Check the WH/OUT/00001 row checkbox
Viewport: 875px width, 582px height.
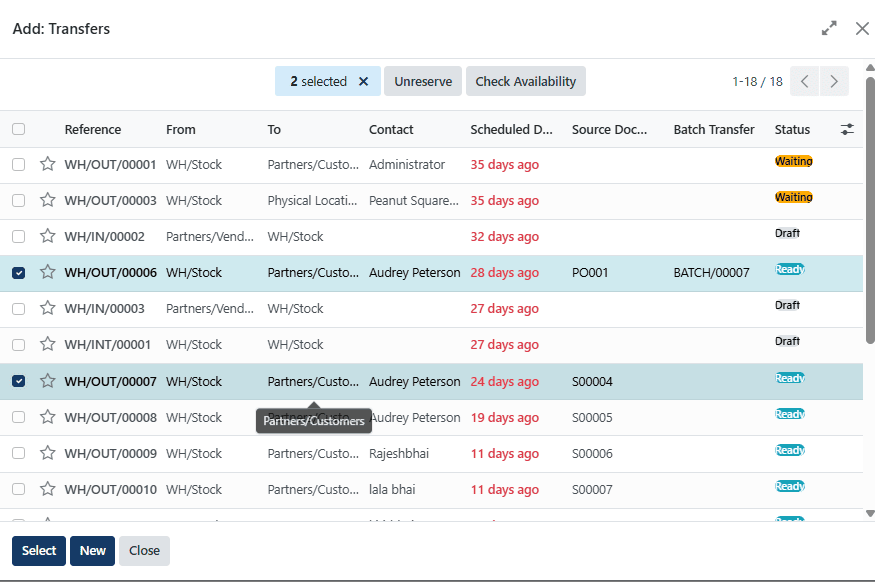pos(18,165)
